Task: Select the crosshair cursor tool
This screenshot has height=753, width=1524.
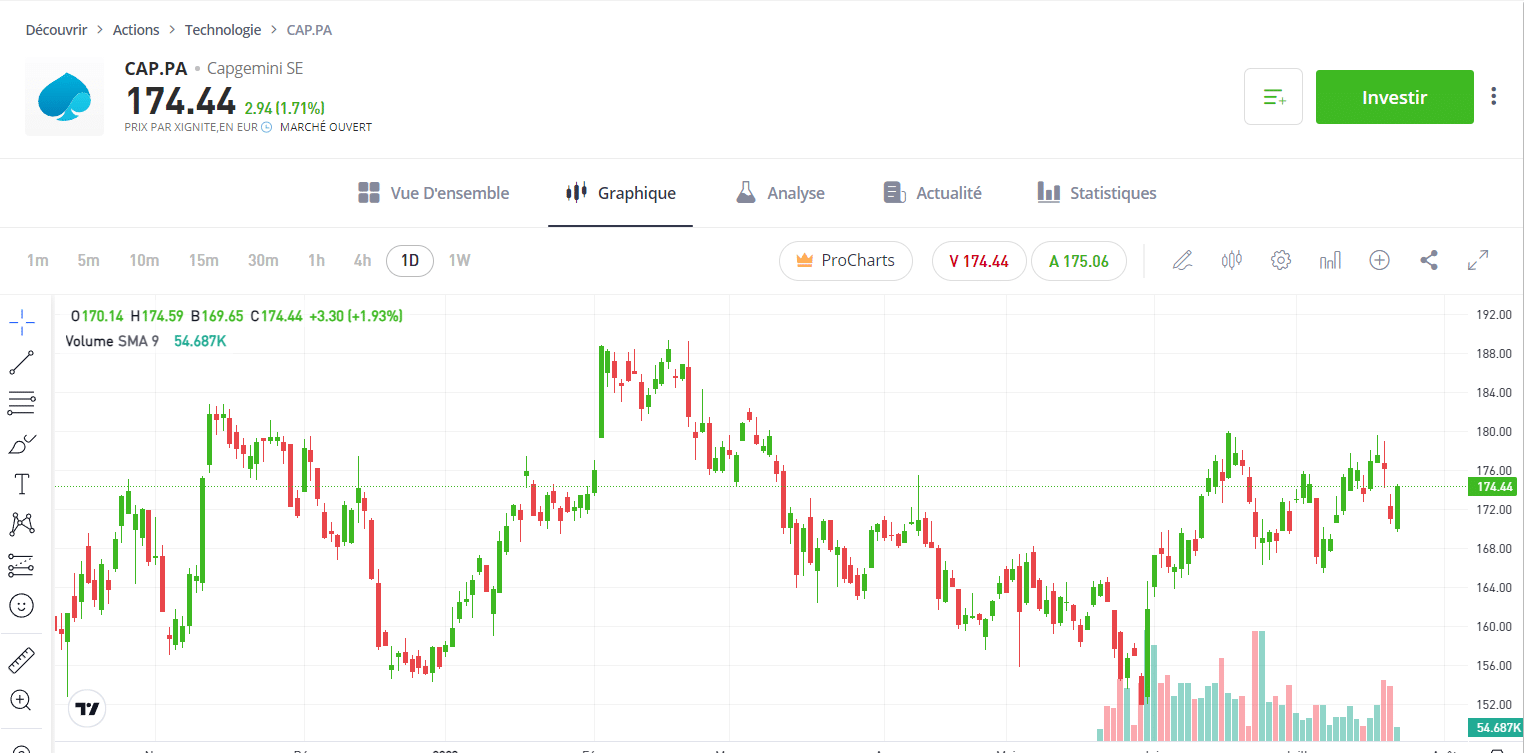Action: [22, 322]
